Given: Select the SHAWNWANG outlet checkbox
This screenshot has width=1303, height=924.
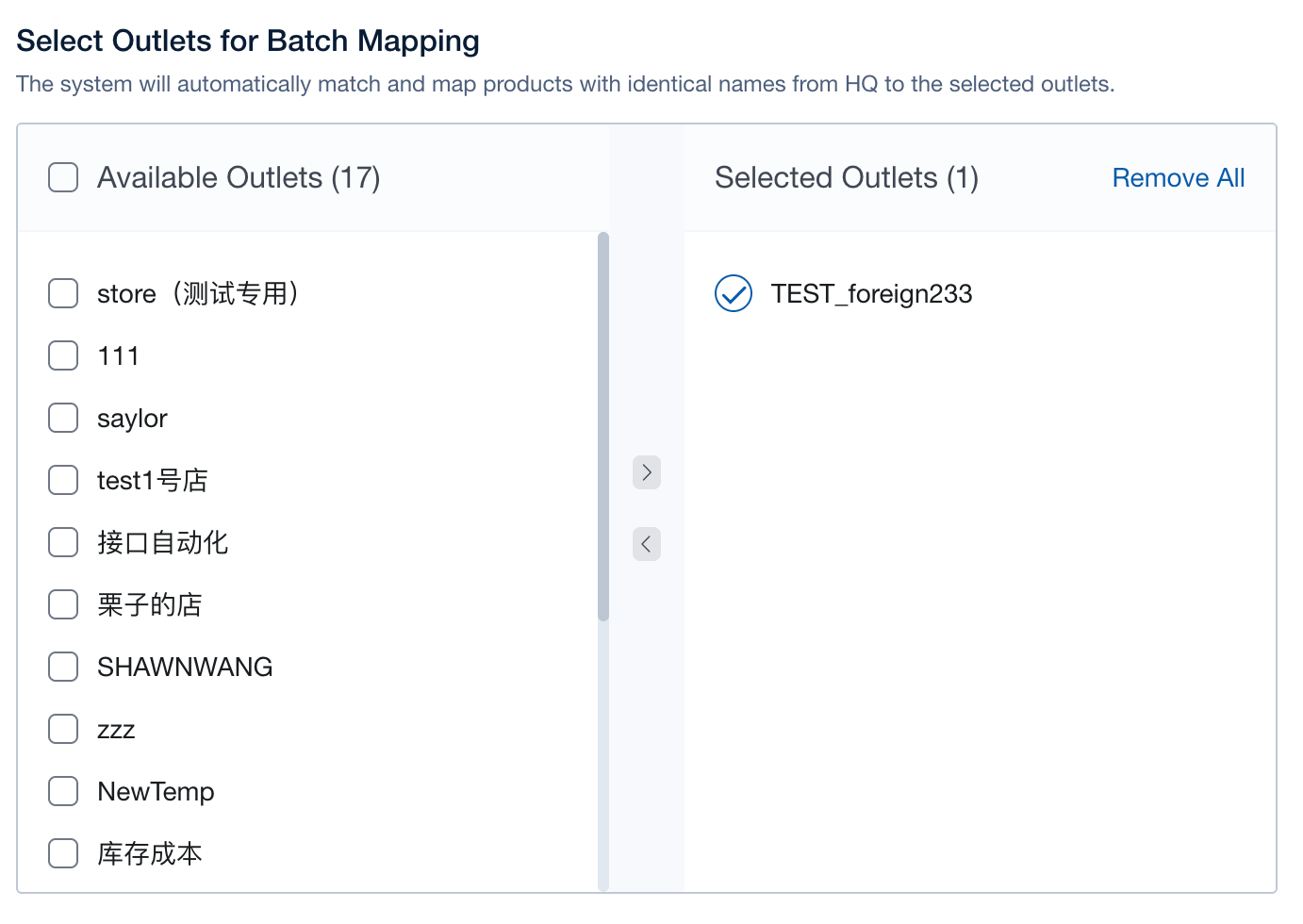Looking at the screenshot, I should (x=63, y=667).
